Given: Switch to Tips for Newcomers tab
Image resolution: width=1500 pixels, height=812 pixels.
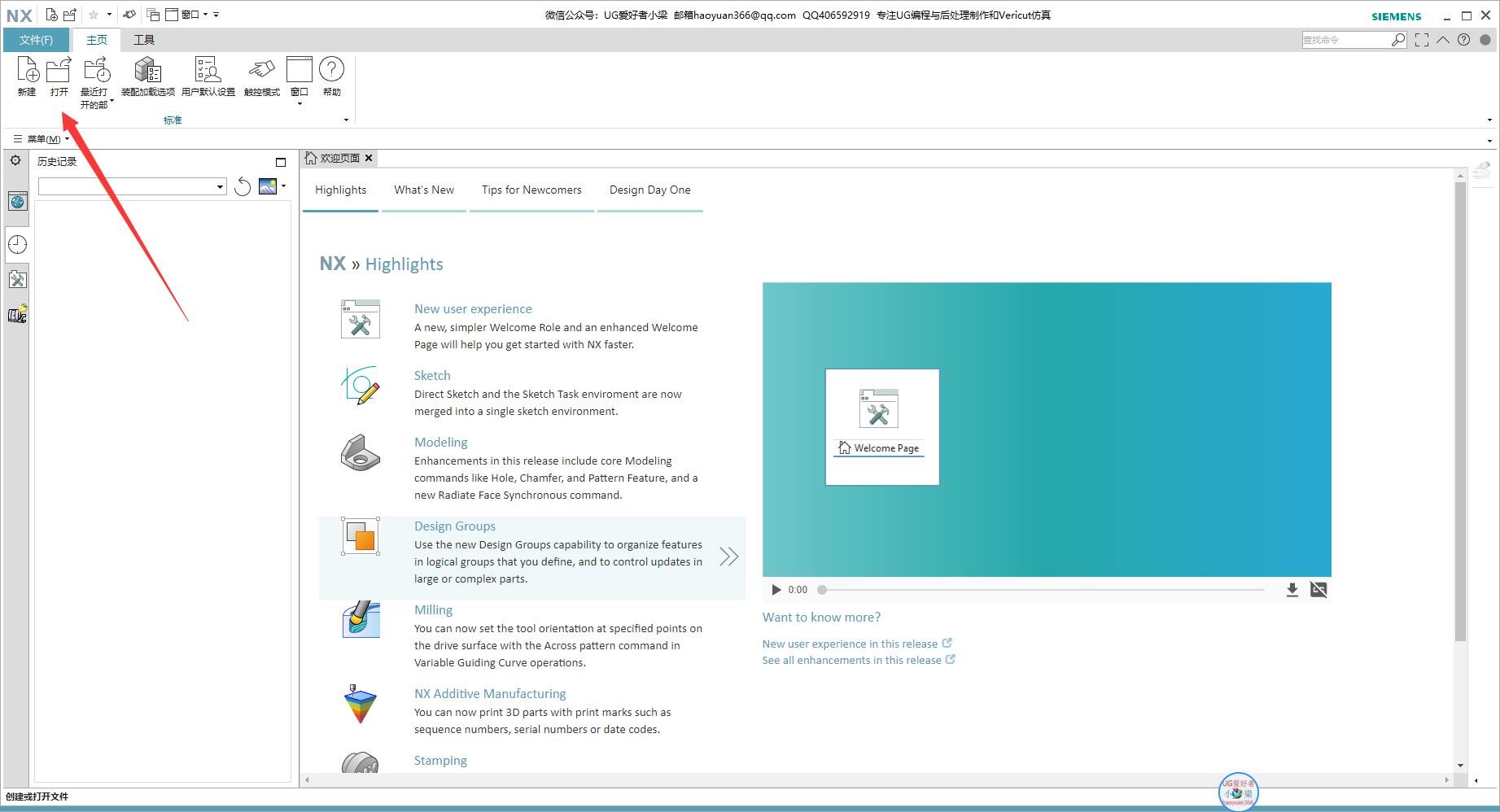Looking at the screenshot, I should point(531,190).
